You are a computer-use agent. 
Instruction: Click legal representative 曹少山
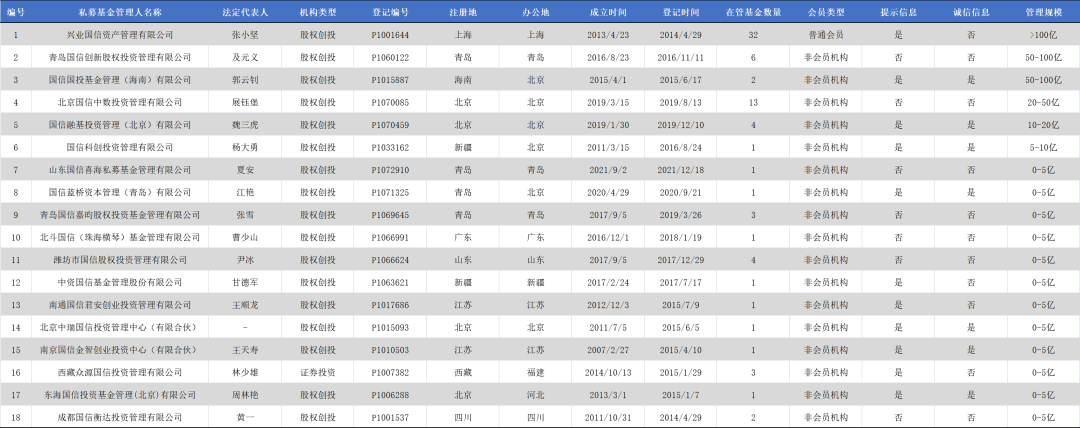[246, 238]
